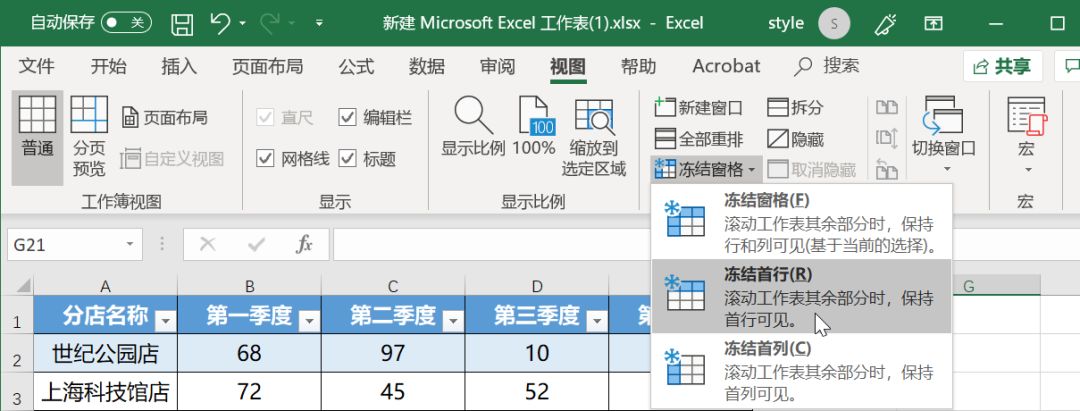The image size is (1080, 411).
Task: Select column B header
Action: click(249, 286)
